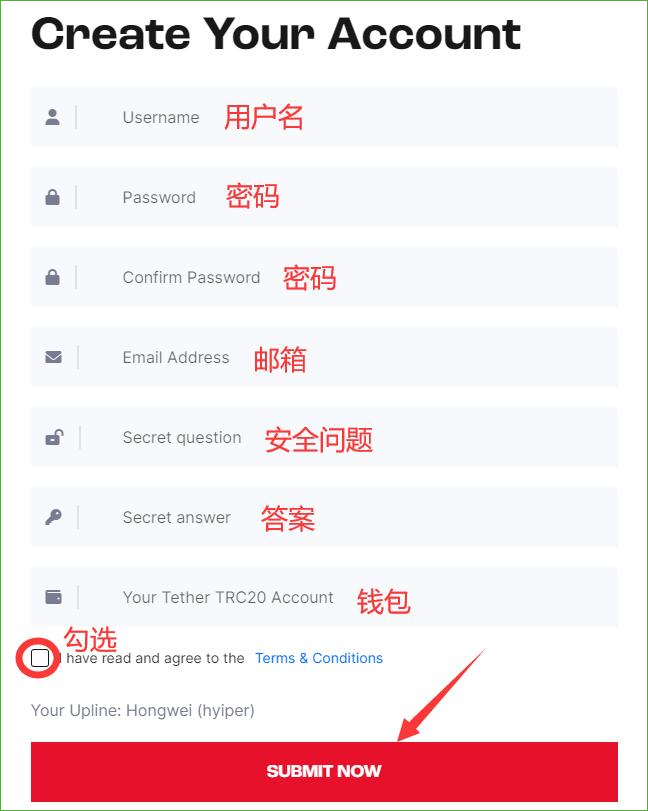Click the red SUBMIT NOW button

pyautogui.click(x=324, y=772)
